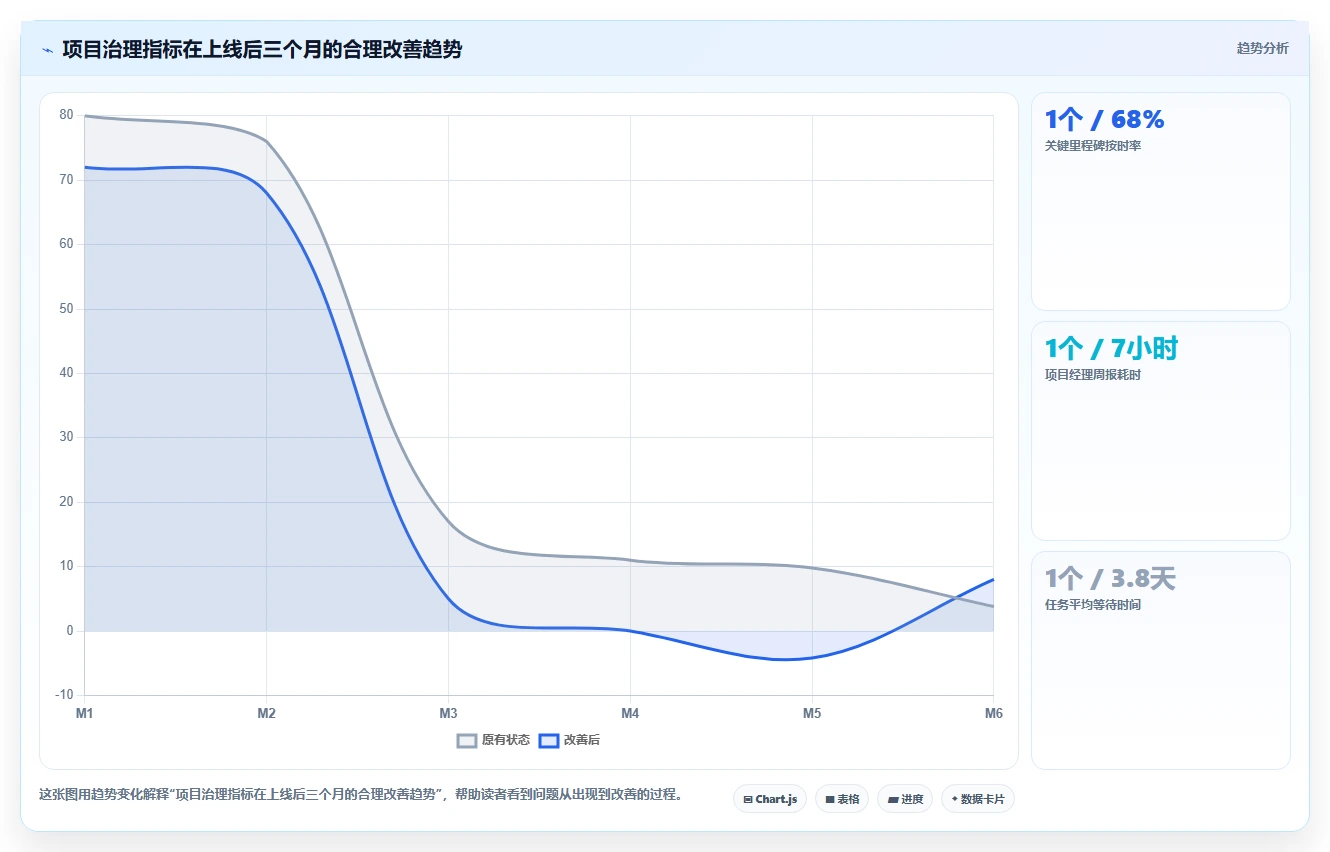Screen dimensions: 1330x852
Task: Click the 关键里程碑按时率 label
Action: [x=1093, y=146]
